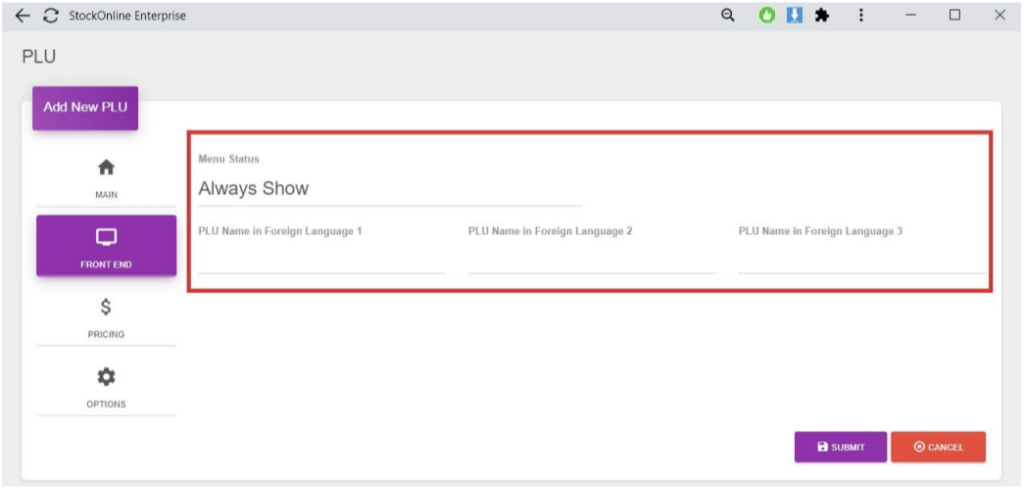Switch to the Pricing tab
Viewport: 1024px width, 488px height.
point(106,317)
